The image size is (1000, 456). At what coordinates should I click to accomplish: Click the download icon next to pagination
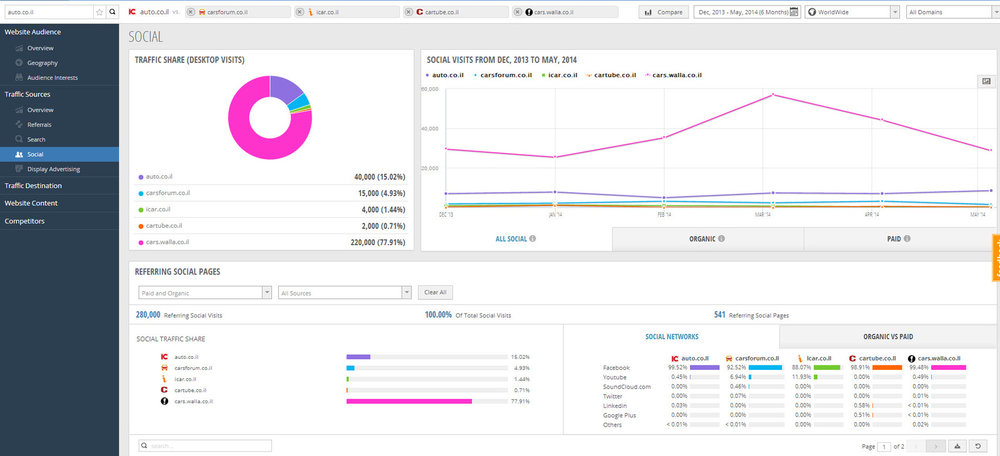click(x=957, y=446)
